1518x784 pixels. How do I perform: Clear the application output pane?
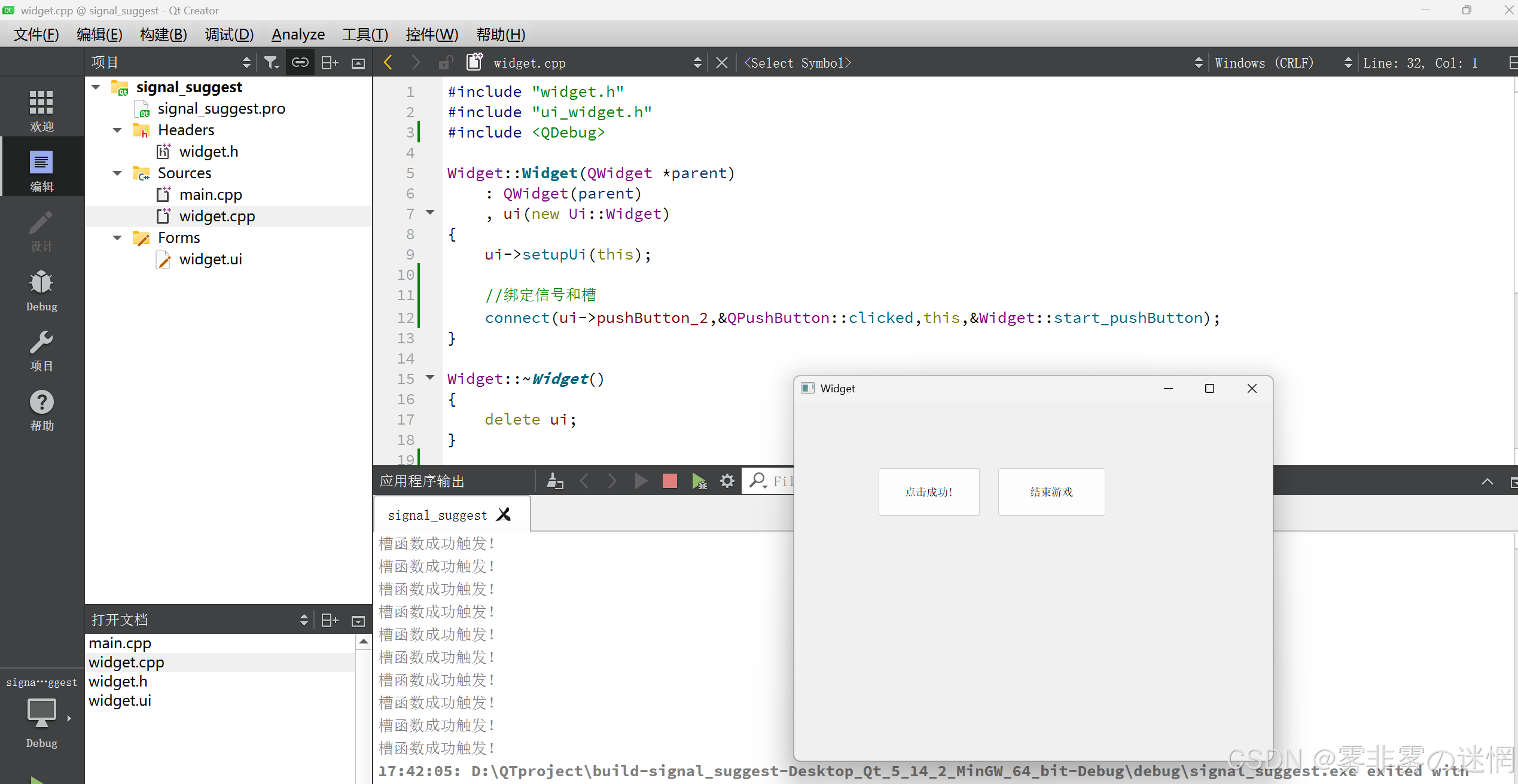(x=555, y=481)
